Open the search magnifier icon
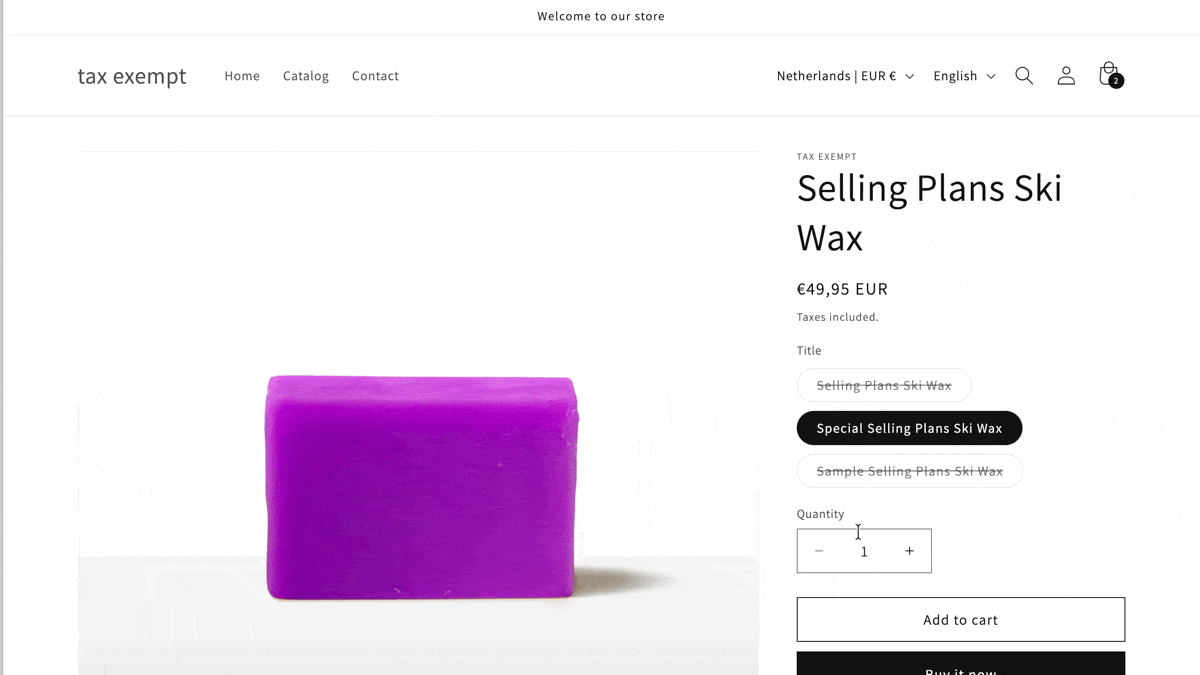Screen dimensions: 1200x675 [x=1024, y=76]
